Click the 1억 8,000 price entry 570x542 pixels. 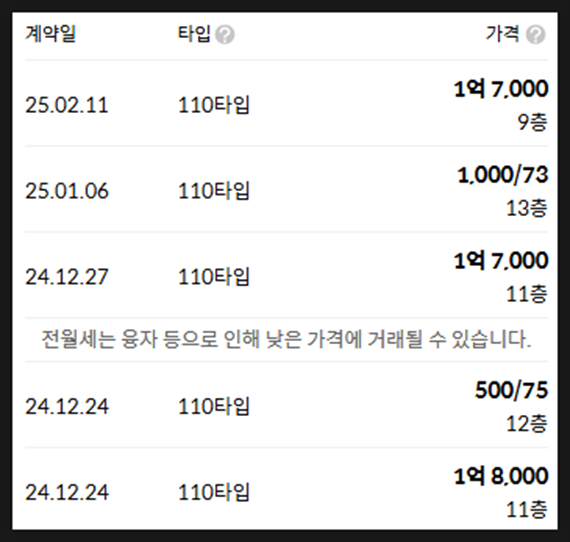tap(501, 476)
